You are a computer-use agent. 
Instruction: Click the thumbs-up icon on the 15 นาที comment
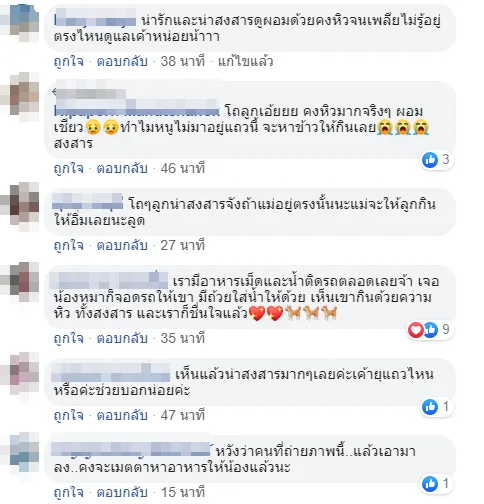point(430,484)
